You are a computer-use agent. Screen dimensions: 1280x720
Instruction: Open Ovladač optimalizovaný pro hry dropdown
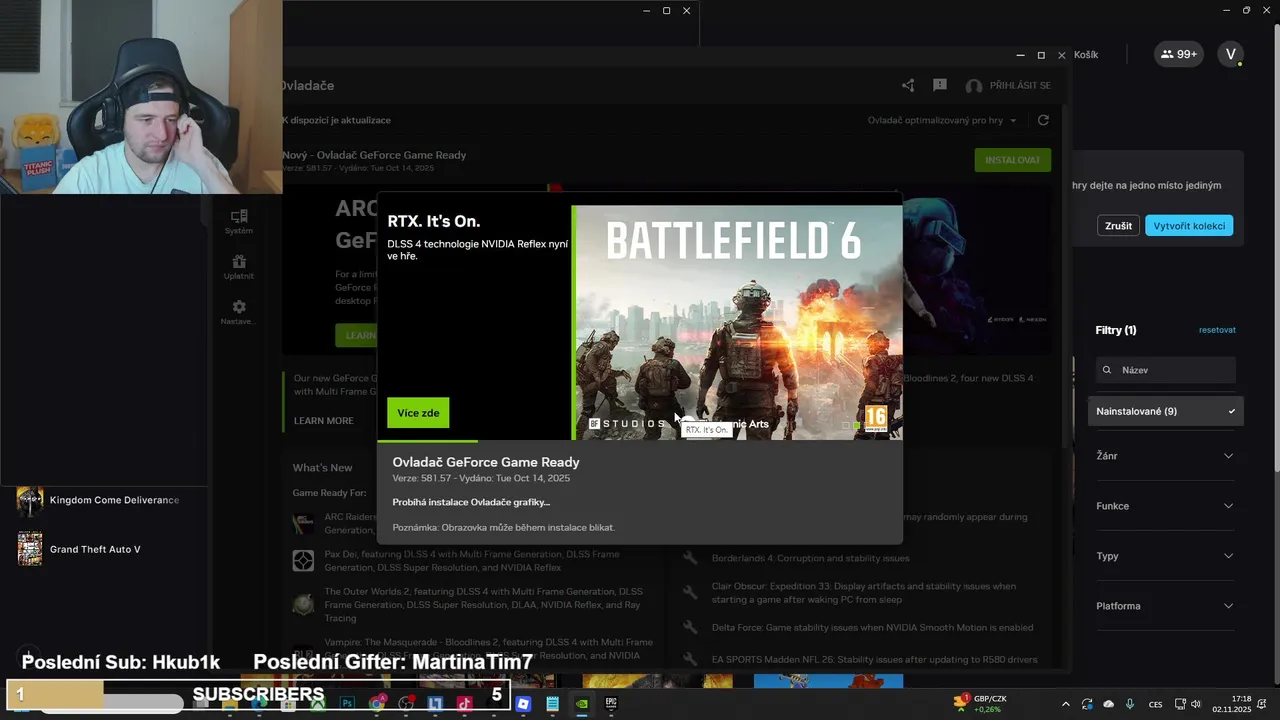click(x=942, y=120)
